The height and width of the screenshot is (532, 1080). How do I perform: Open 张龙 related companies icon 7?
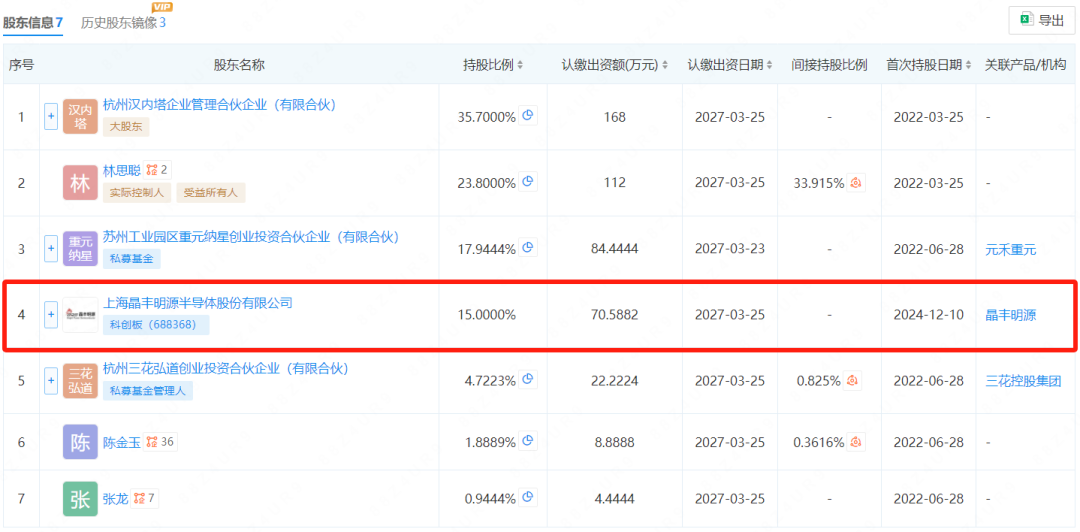(x=145, y=499)
